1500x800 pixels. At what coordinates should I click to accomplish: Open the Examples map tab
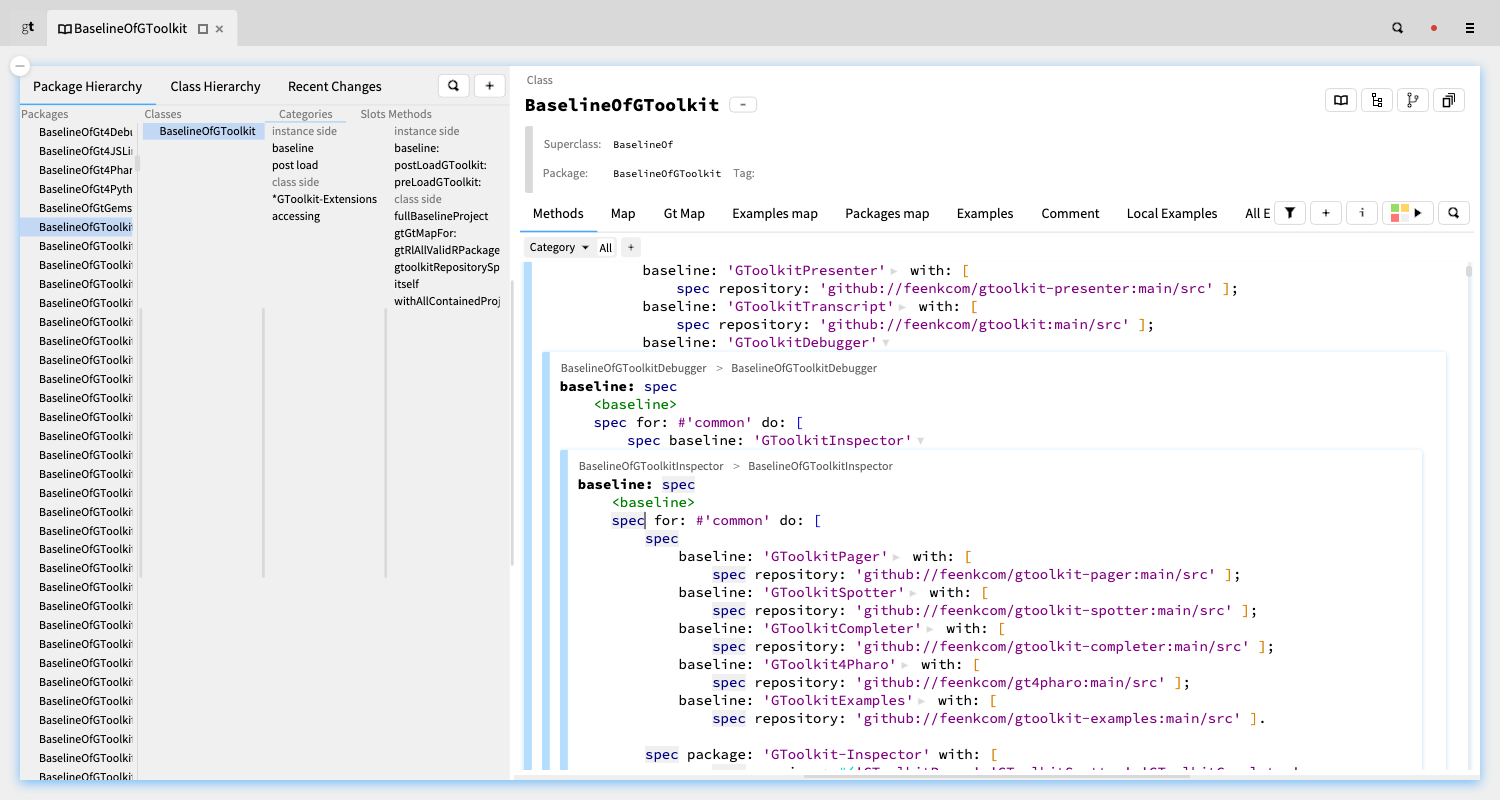(x=775, y=213)
